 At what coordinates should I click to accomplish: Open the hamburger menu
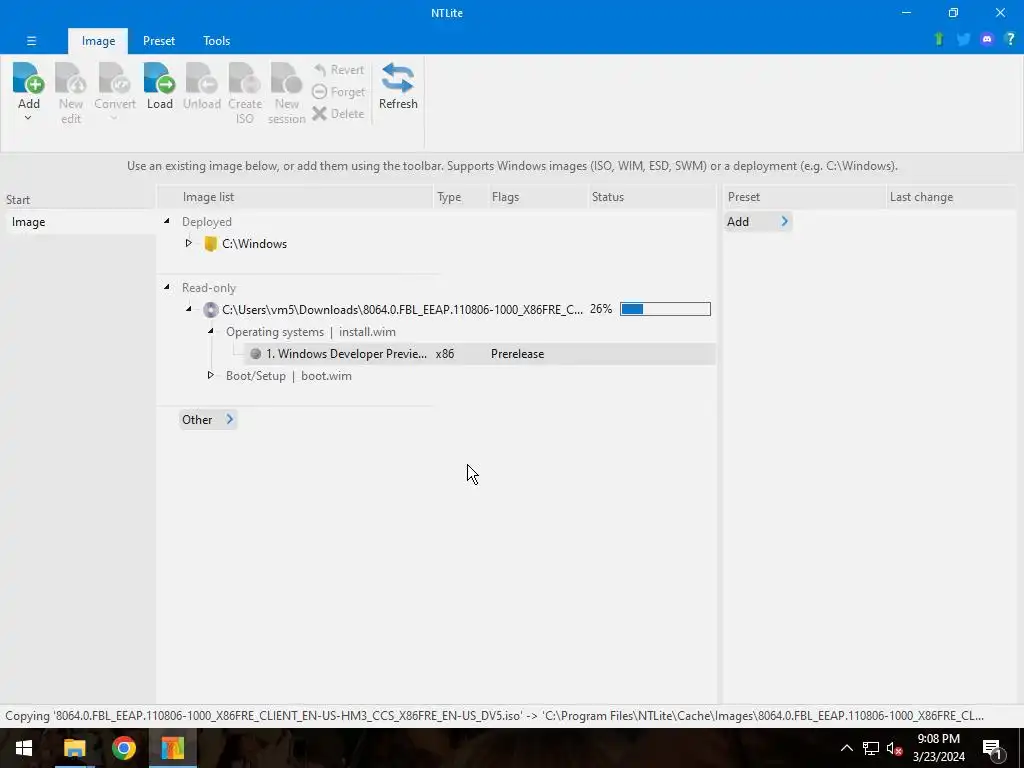pos(31,40)
